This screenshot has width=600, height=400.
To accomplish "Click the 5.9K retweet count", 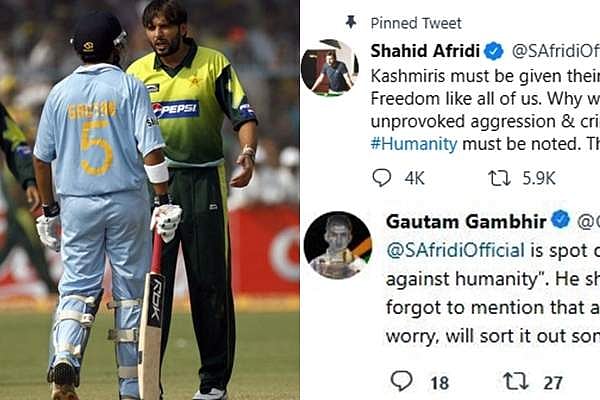I will point(539,178).
